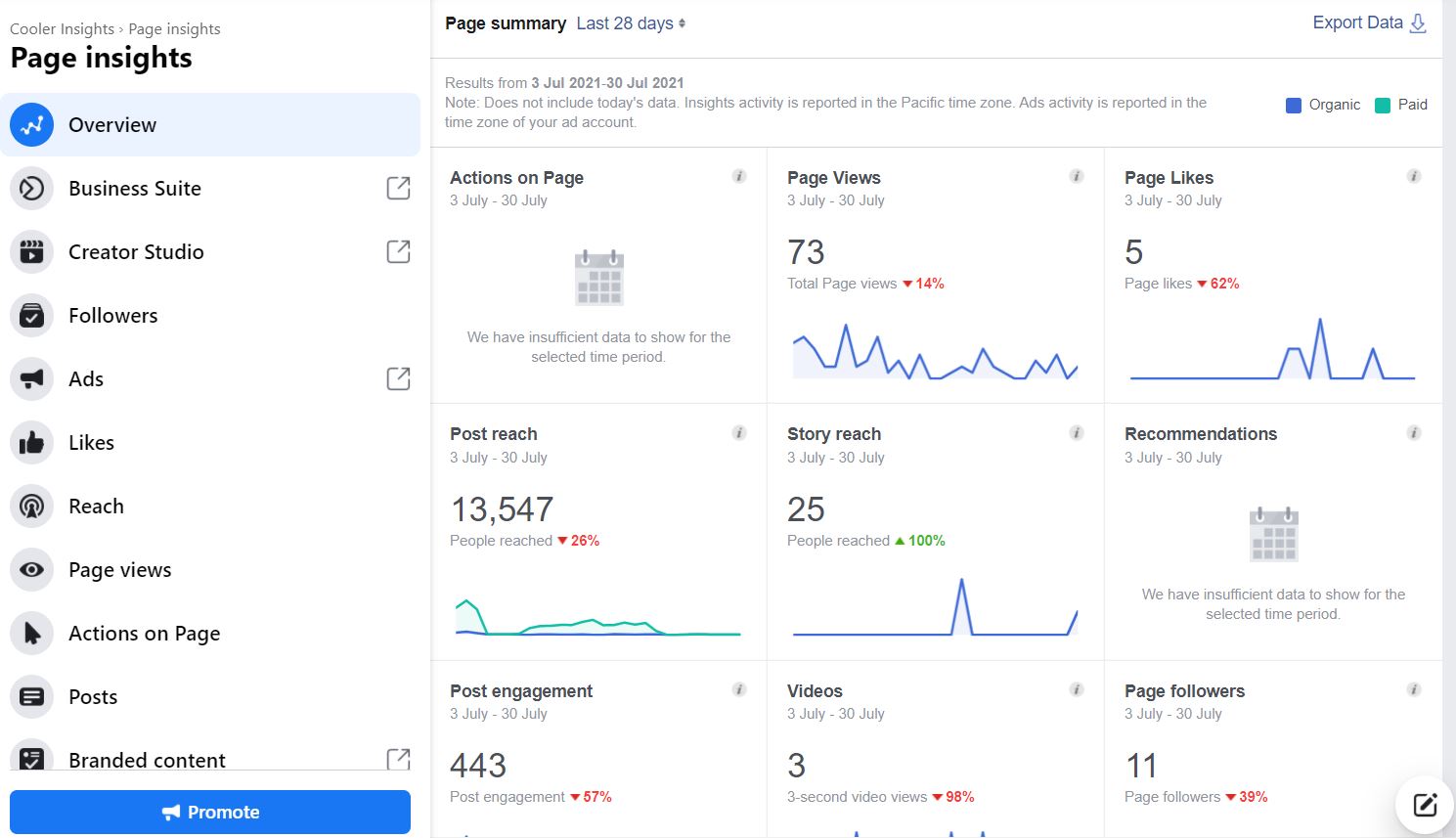Open the Likes insights section

[x=91, y=442]
